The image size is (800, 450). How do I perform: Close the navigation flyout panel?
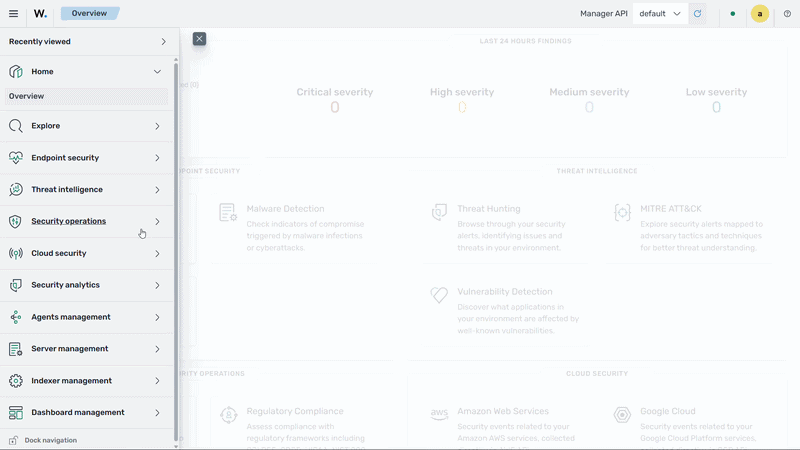pyautogui.click(x=199, y=39)
